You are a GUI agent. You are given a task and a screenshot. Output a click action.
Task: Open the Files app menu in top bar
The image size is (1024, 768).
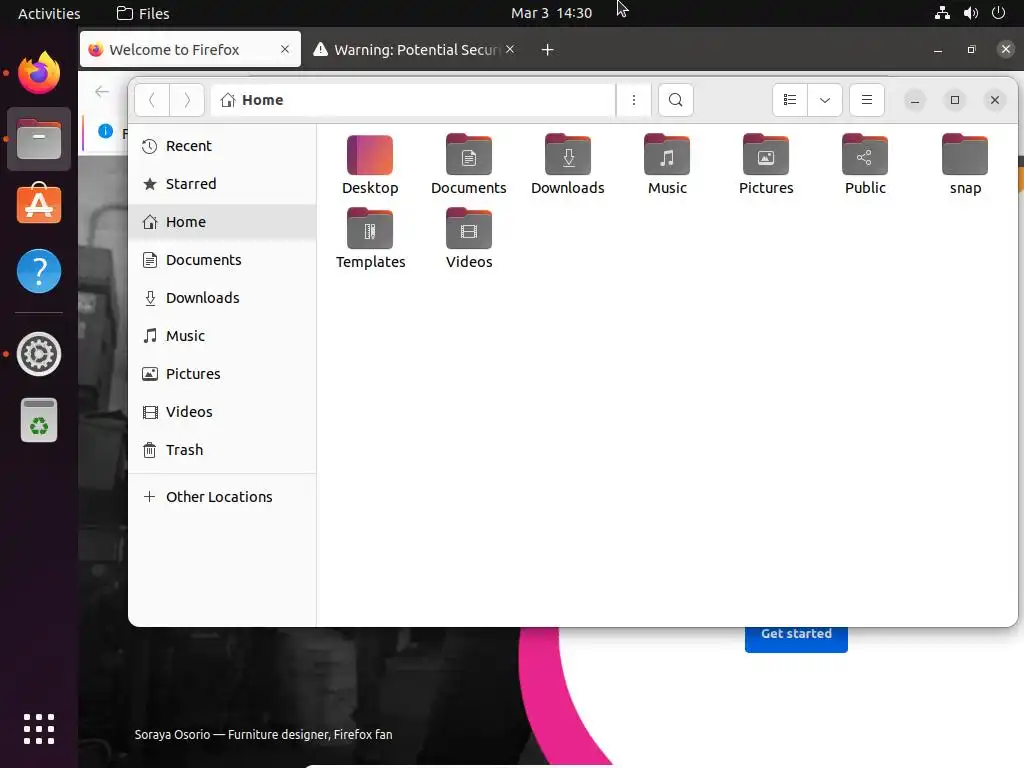(143, 13)
